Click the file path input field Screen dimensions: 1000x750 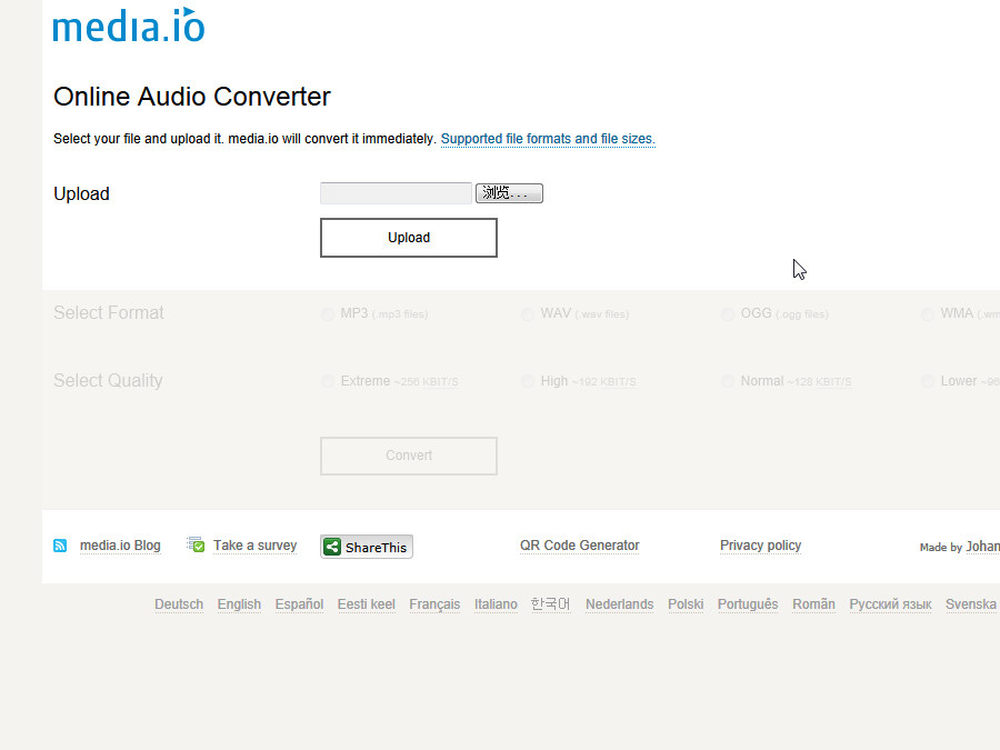pyautogui.click(x=396, y=193)
